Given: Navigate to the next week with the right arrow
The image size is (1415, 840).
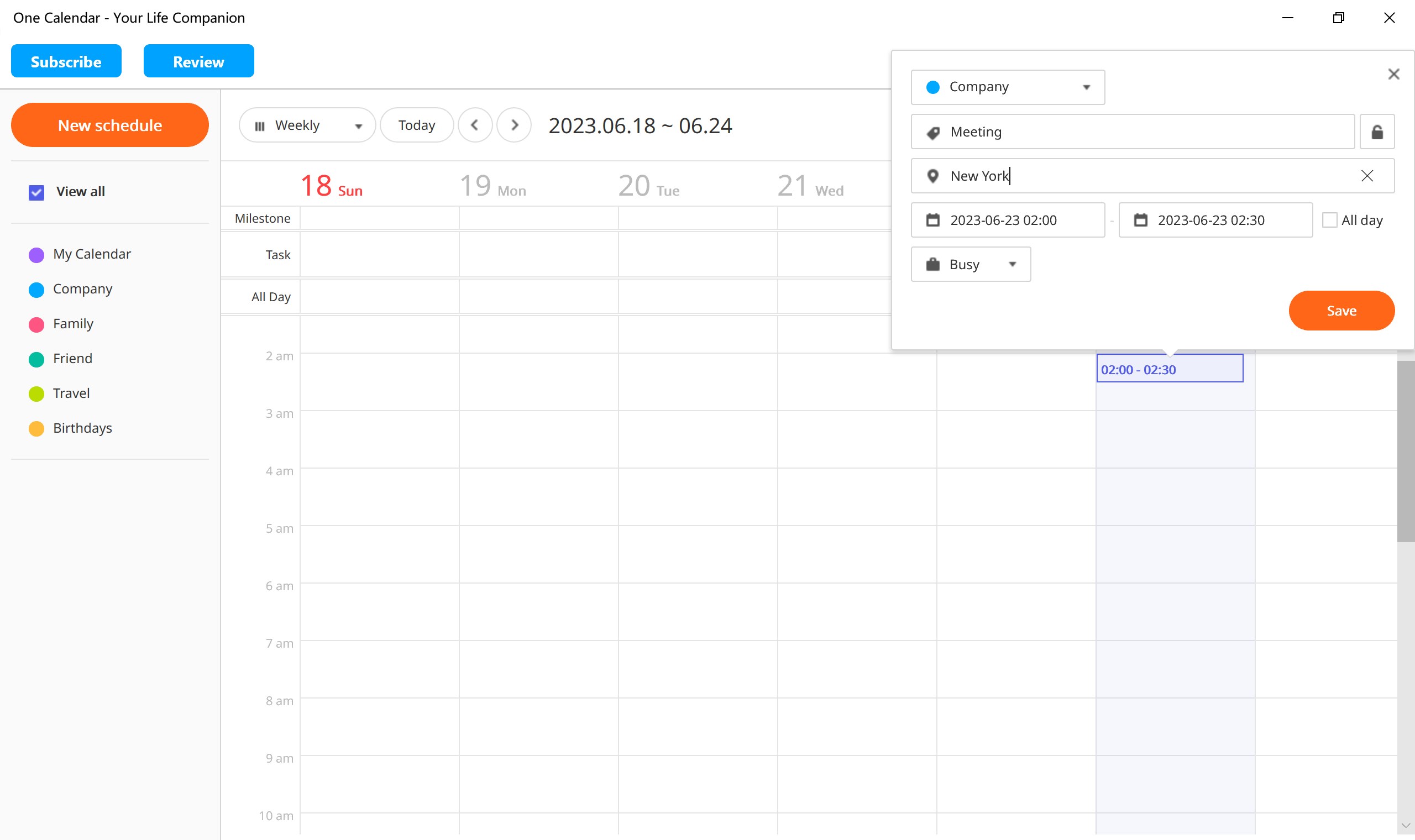Looking at the screenshot, I should 514,125.
